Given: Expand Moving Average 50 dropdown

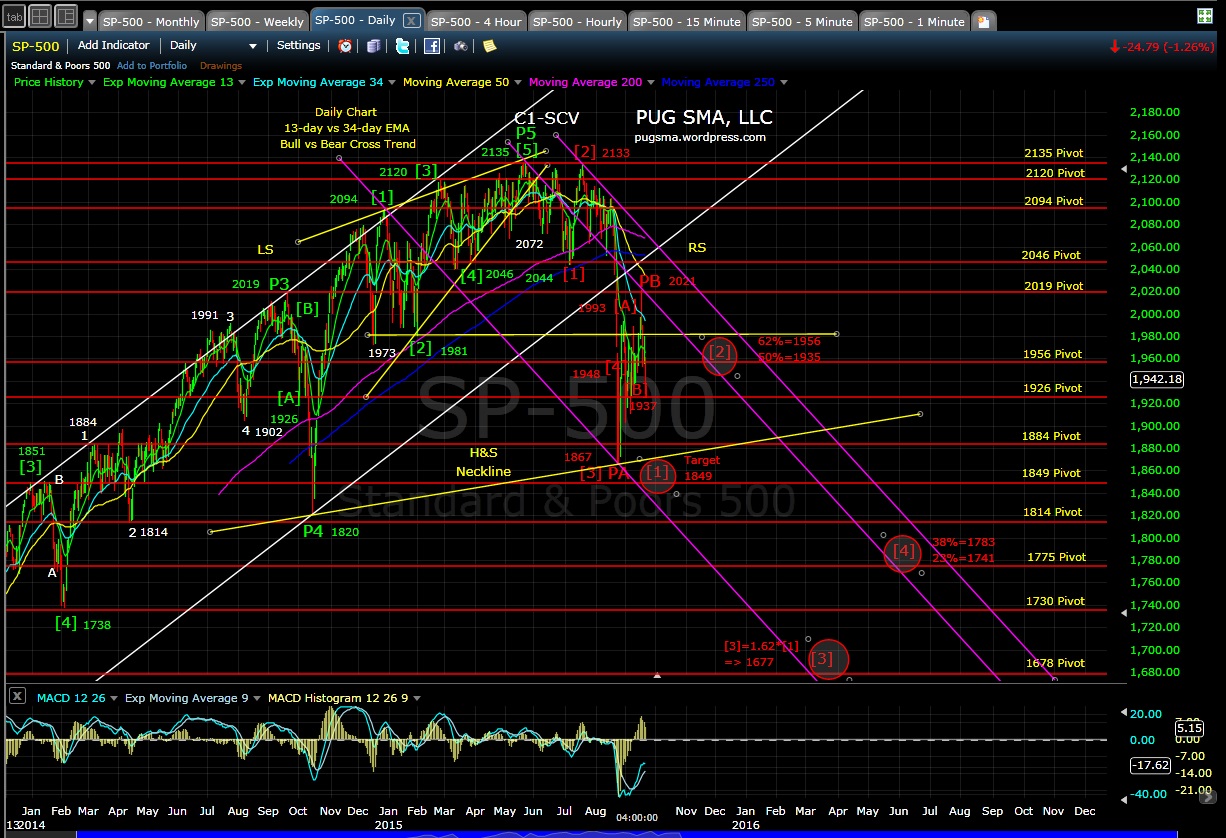Looking at the screenshot, I should (x=517, y=83).
